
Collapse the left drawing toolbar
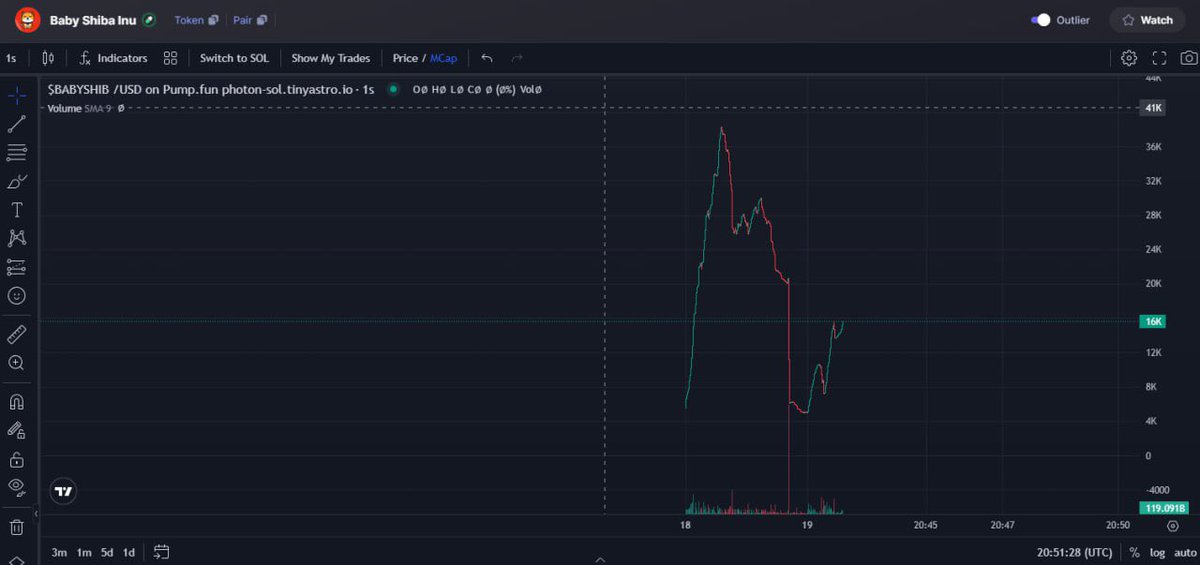(x=36, y=513)
